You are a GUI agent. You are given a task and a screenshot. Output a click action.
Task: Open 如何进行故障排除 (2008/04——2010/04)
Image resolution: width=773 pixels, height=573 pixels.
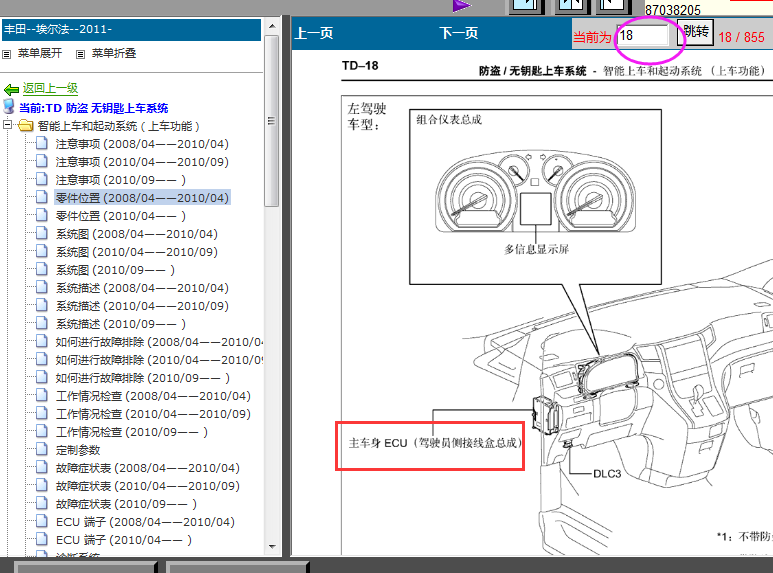pos(159,342)
